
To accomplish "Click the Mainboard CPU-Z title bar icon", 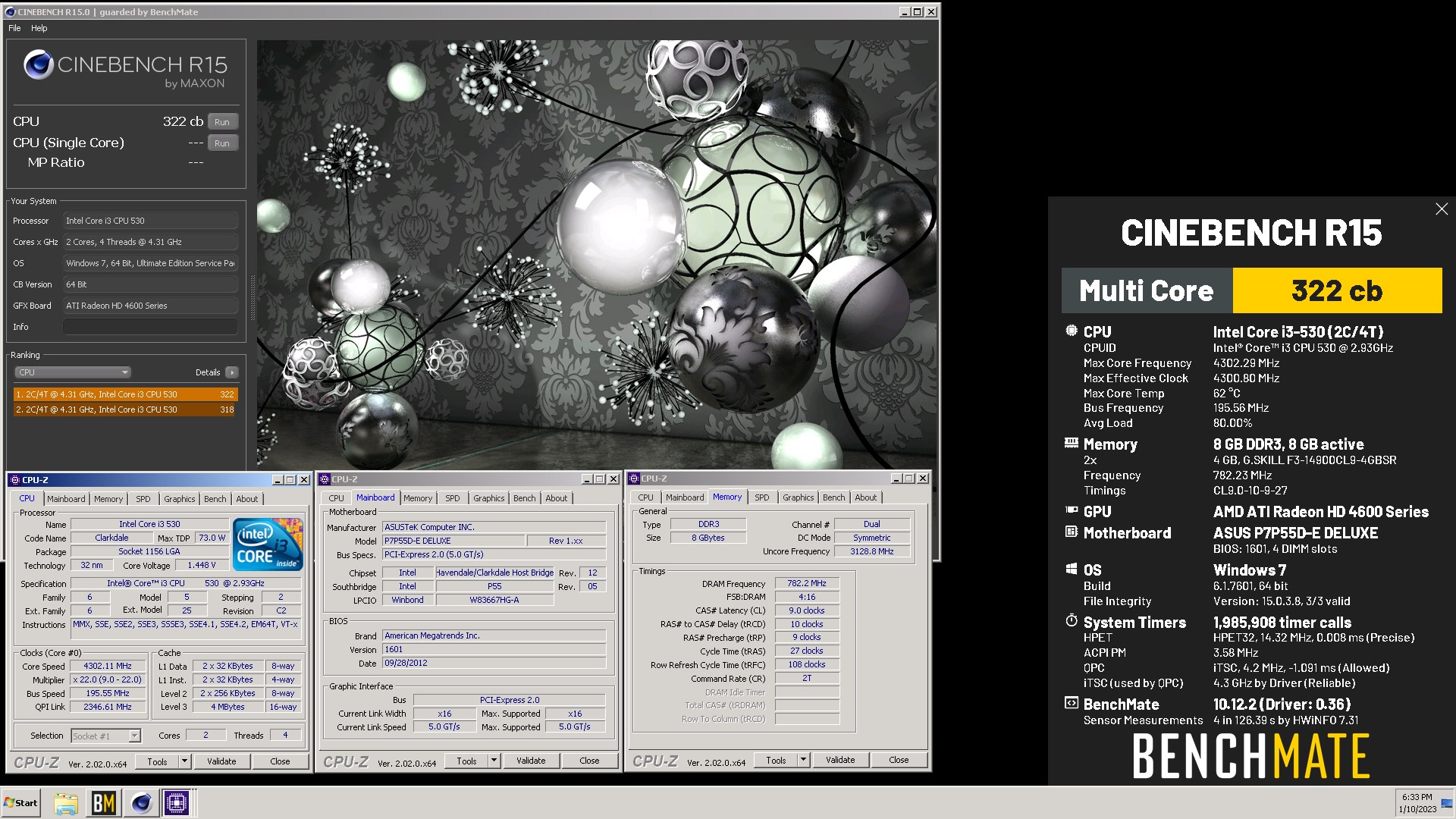I will click(x=325, y=479).
